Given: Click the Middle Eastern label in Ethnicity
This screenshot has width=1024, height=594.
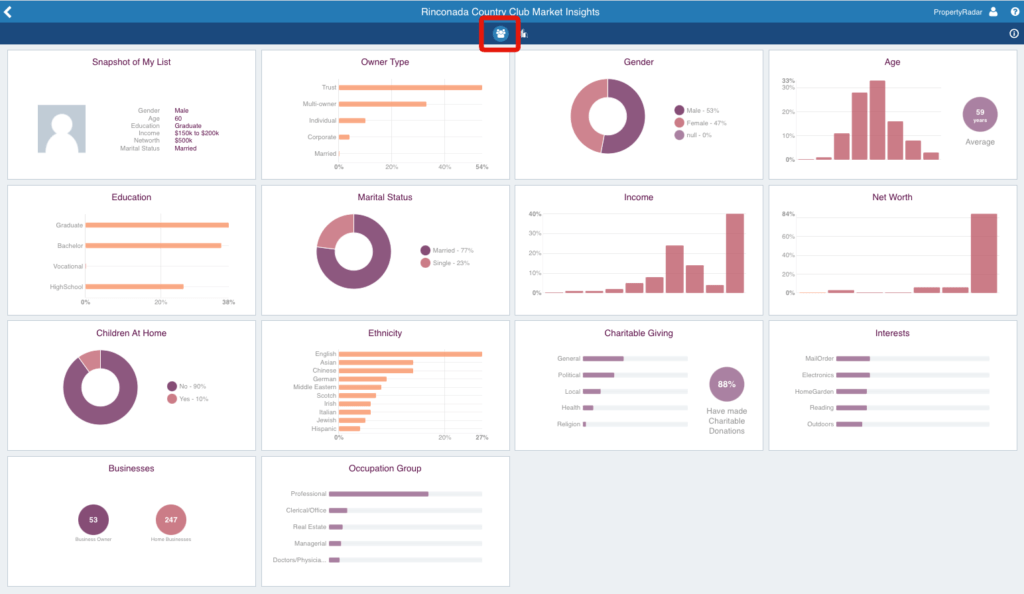Looking at the screenshot, I should tap(314, 387).
